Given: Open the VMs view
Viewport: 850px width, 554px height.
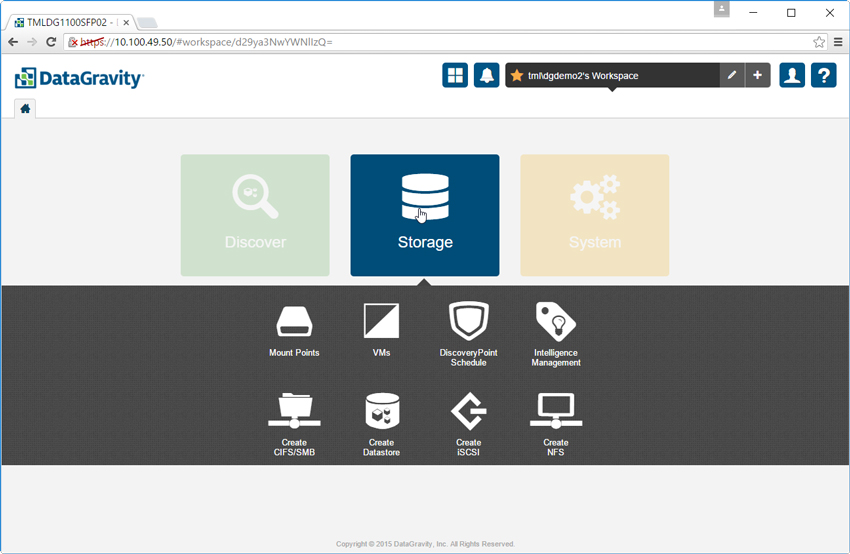Looking at the screenshot, I should (x=382, y=330).
